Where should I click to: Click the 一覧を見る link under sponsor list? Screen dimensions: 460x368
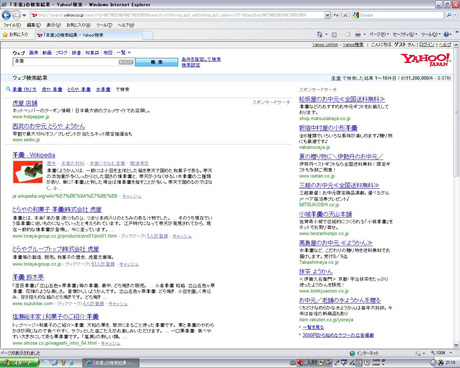tap(313, 327)
